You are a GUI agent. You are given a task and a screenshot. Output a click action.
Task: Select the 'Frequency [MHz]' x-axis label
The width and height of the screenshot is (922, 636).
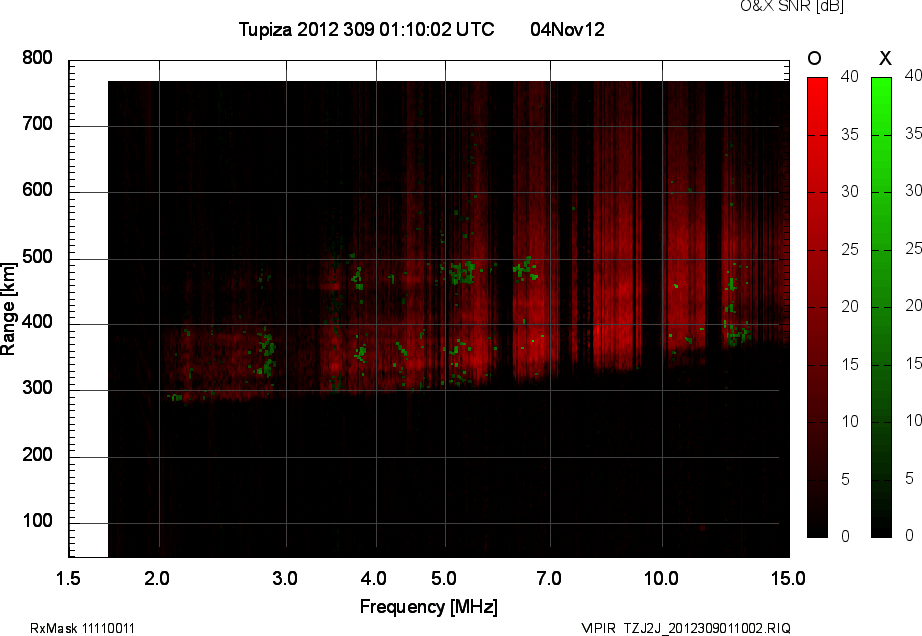(x=429, y=607)
